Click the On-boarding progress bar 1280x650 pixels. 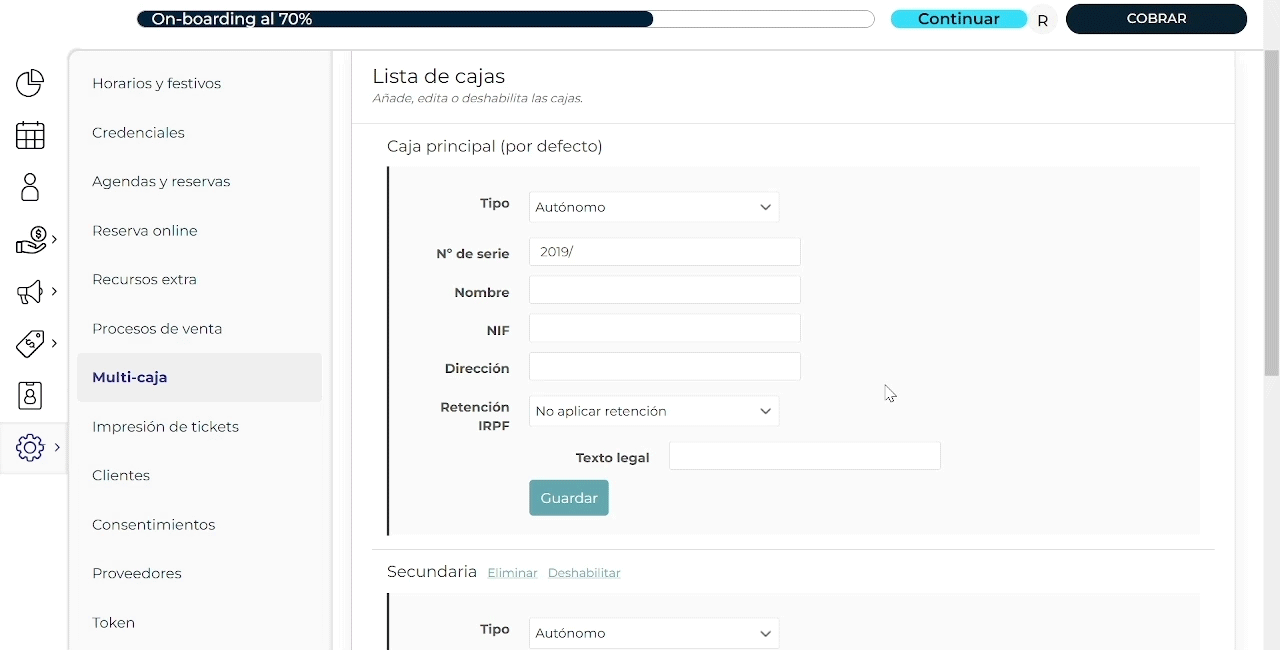[x=505, y=19]
